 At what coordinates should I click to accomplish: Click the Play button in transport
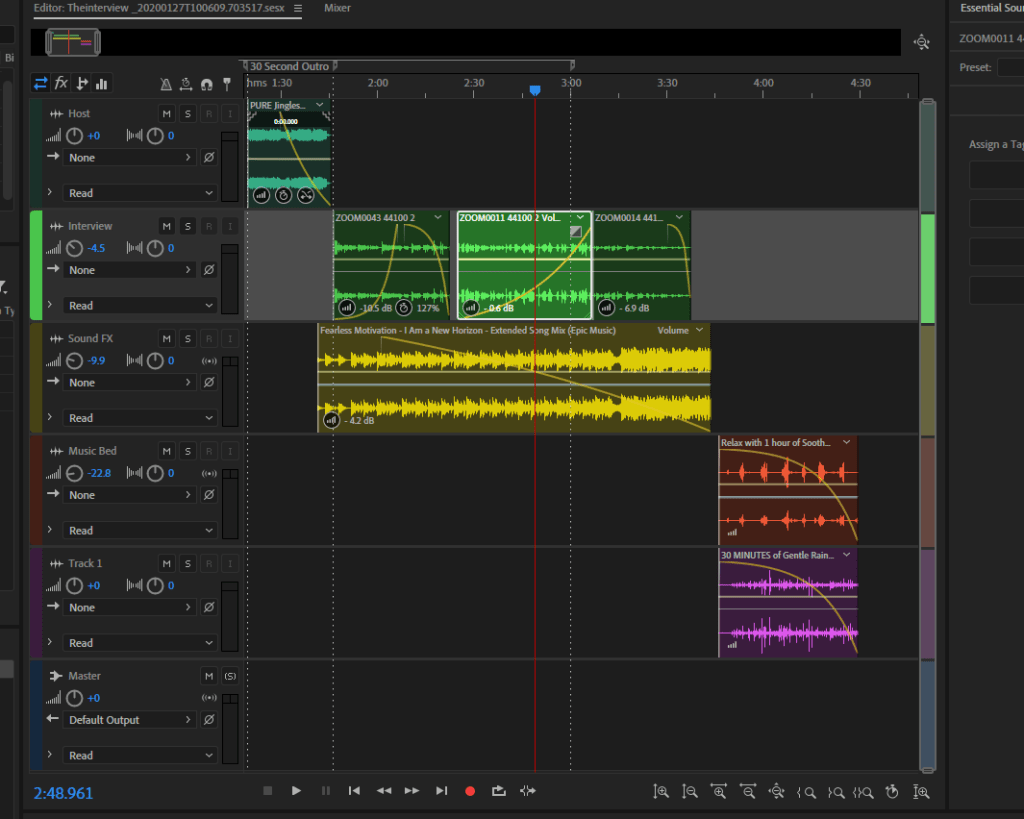[x=296, y=791]
